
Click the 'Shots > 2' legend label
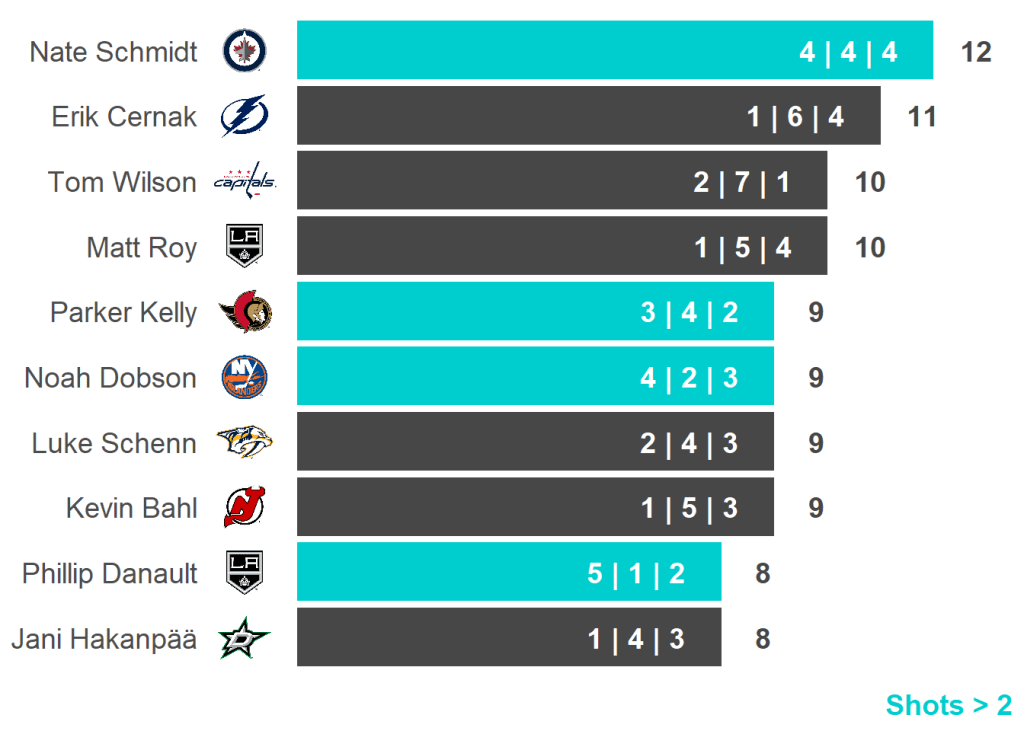pyautogui.click(x=948, y=705)
